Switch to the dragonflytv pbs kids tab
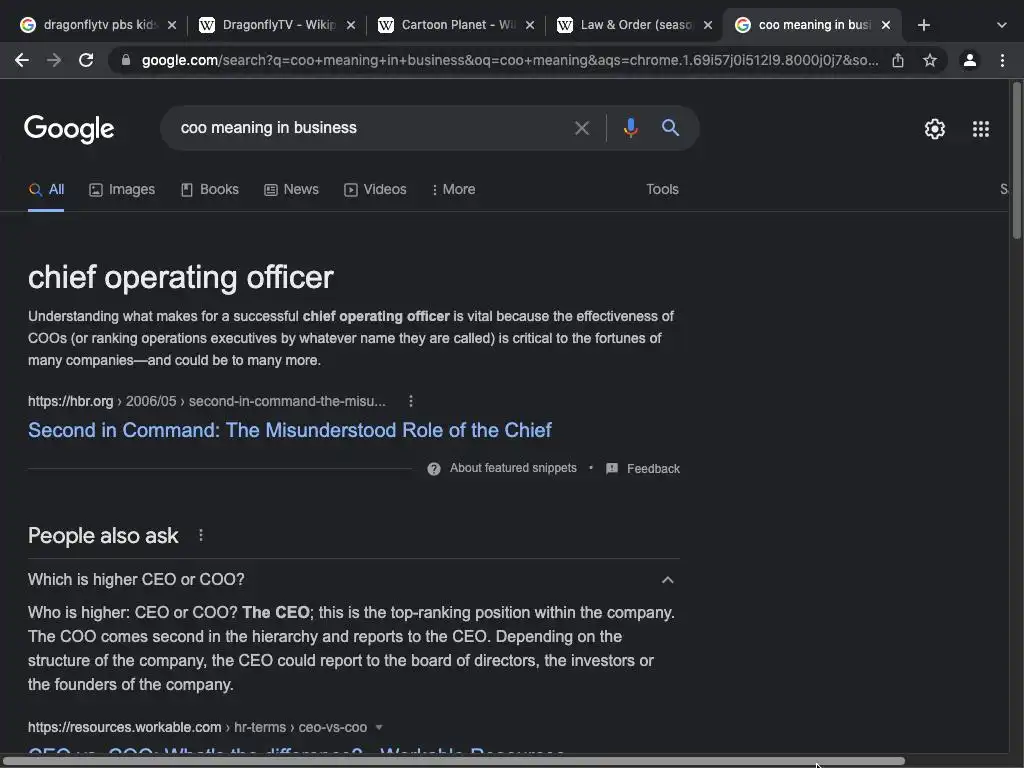Image resolution: width=1024 pixels, height=768 pixels. 99,25
